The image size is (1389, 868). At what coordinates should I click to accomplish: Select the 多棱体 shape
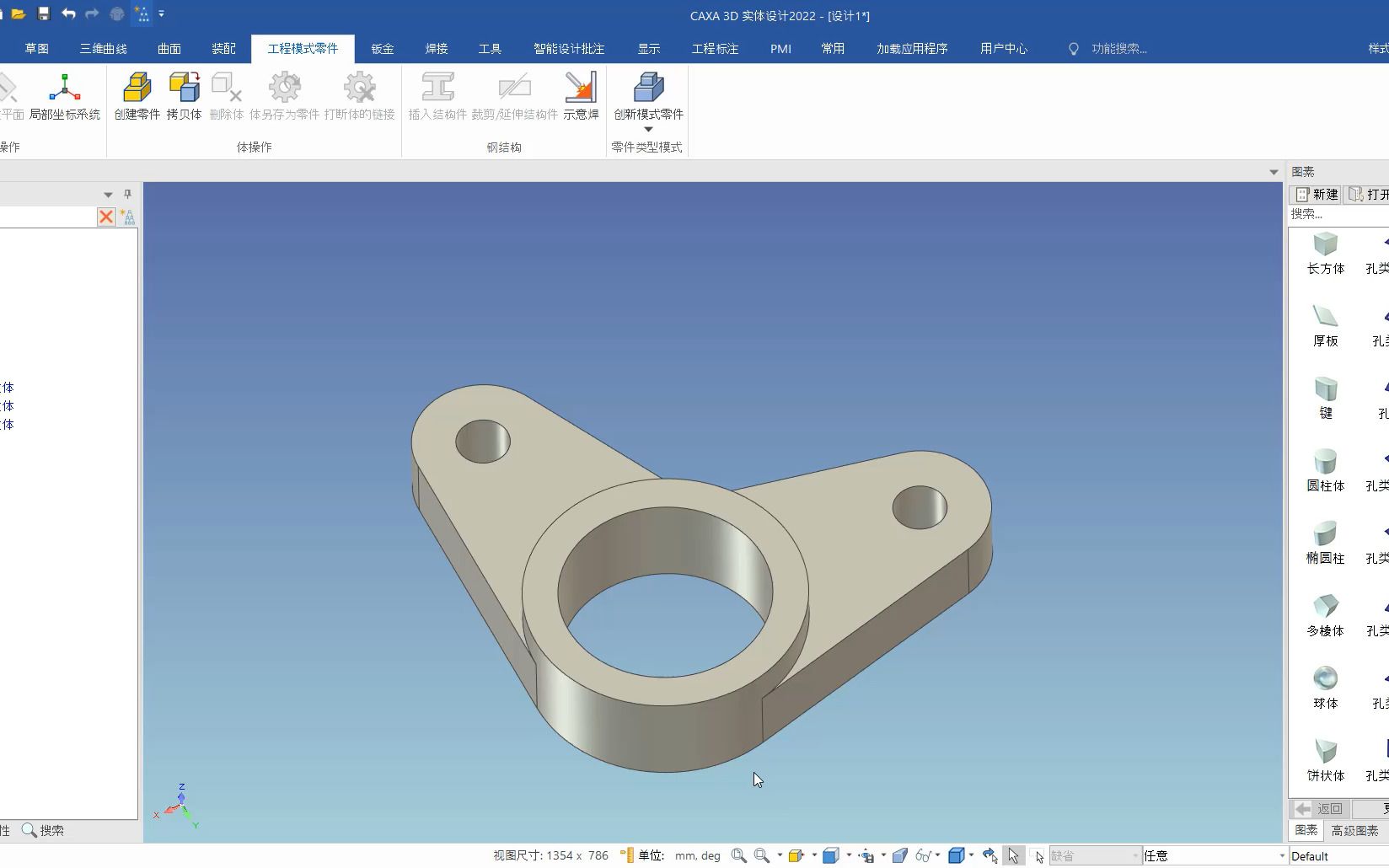[1326, 616]
